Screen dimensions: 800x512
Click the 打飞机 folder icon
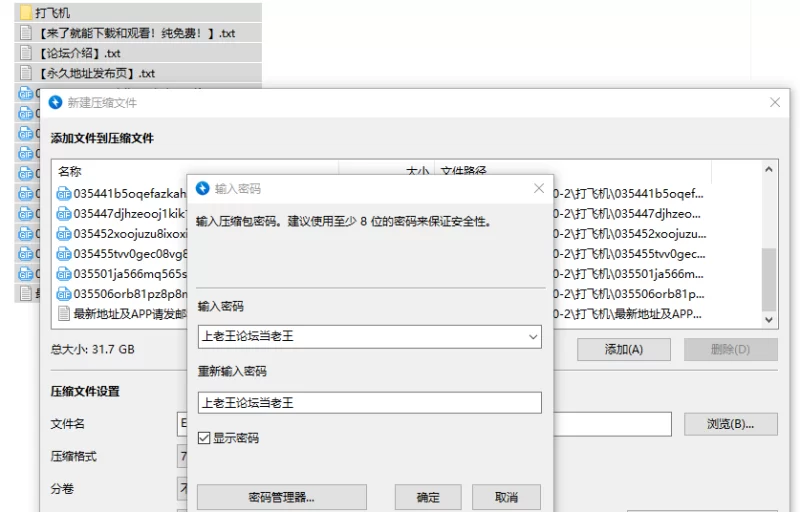tap(26, 12)
